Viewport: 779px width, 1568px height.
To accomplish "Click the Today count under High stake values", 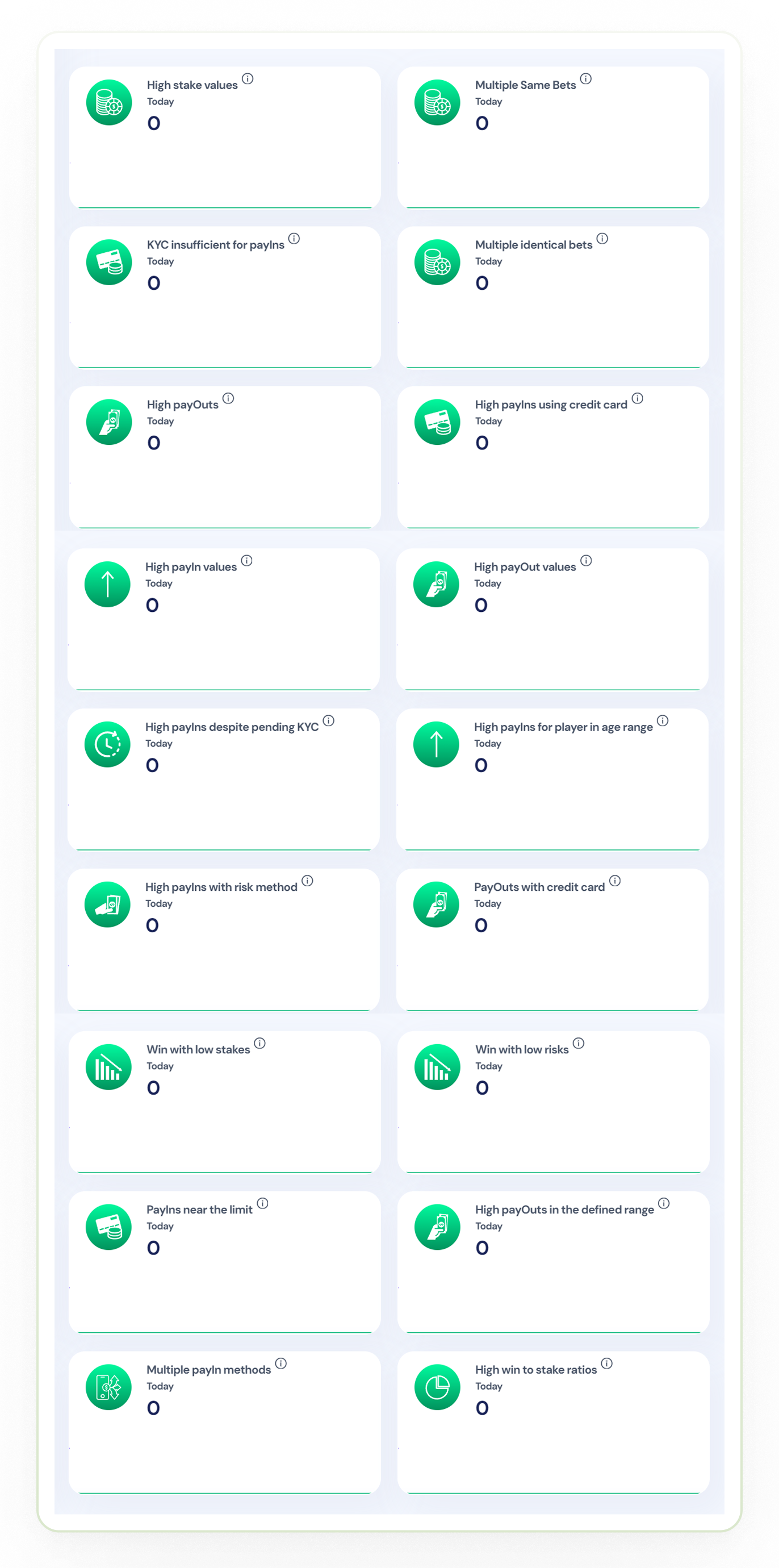I will tap(154, 124).
